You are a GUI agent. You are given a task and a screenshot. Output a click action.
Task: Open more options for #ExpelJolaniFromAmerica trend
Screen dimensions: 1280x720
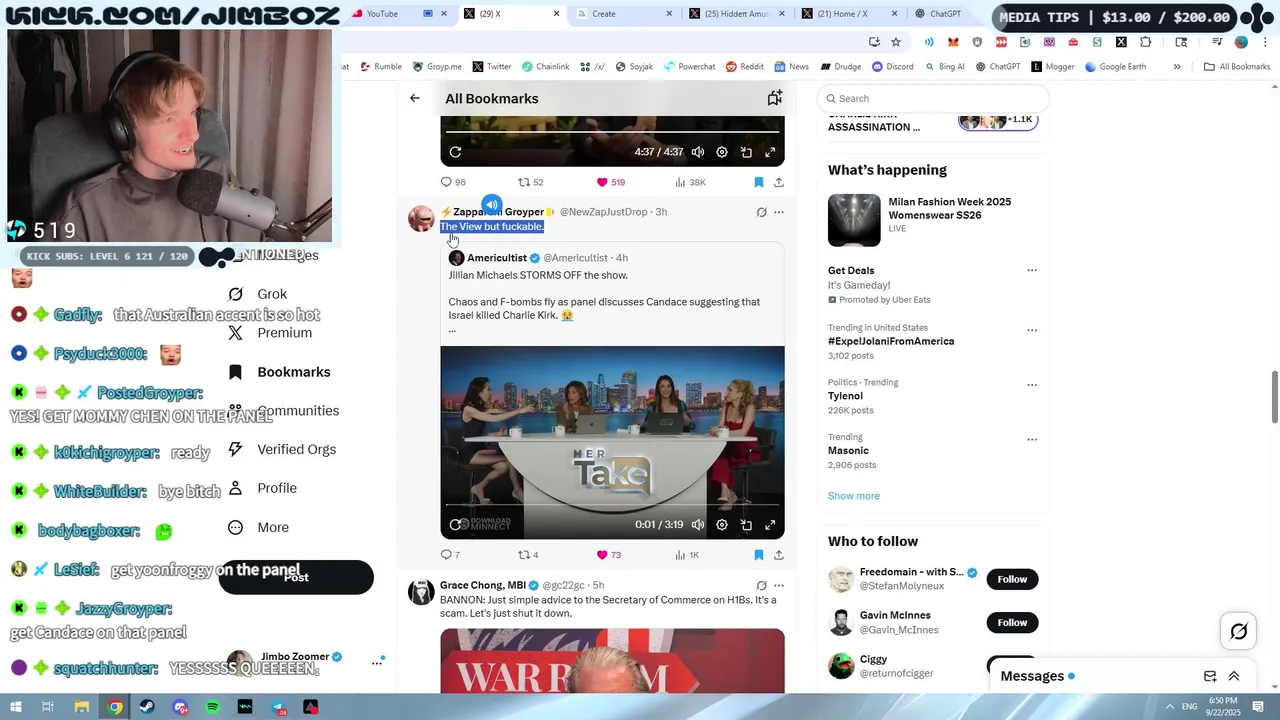tap(1032, 330)
